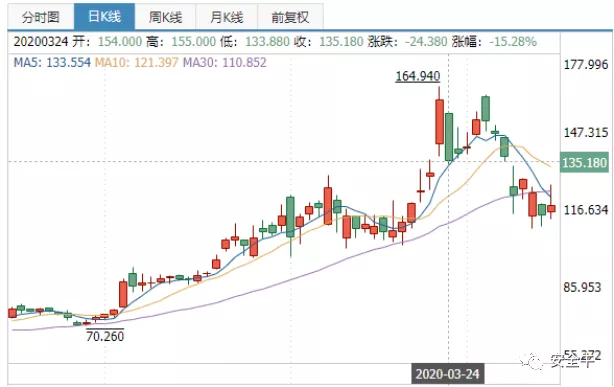Click the 177.996 axis price label
614x387 pixels.
[586, 64]
